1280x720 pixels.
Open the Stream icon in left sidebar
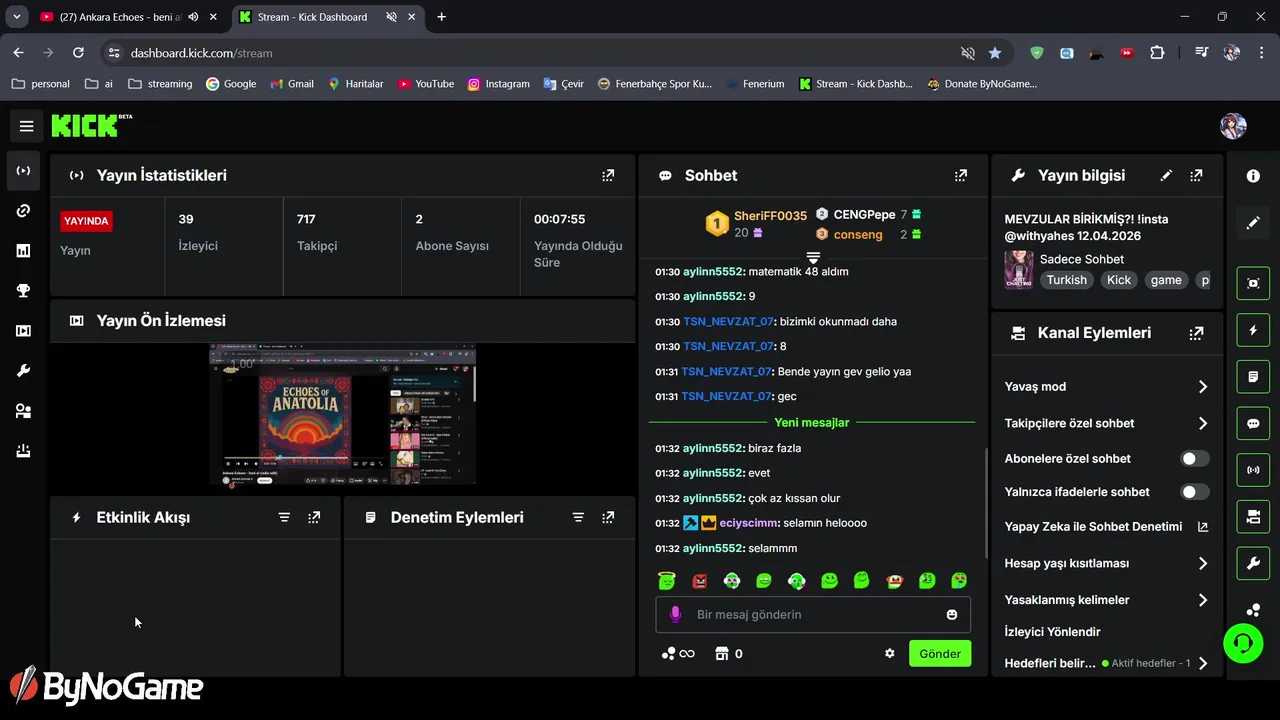(23, 171)
